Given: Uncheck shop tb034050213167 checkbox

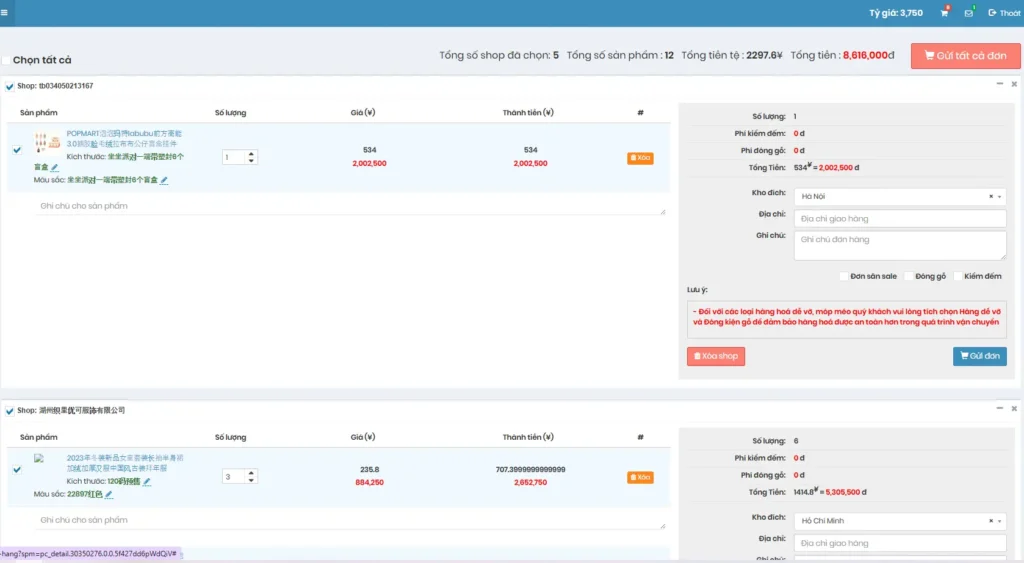Looking at the screenshot, I should coord(10,86).
